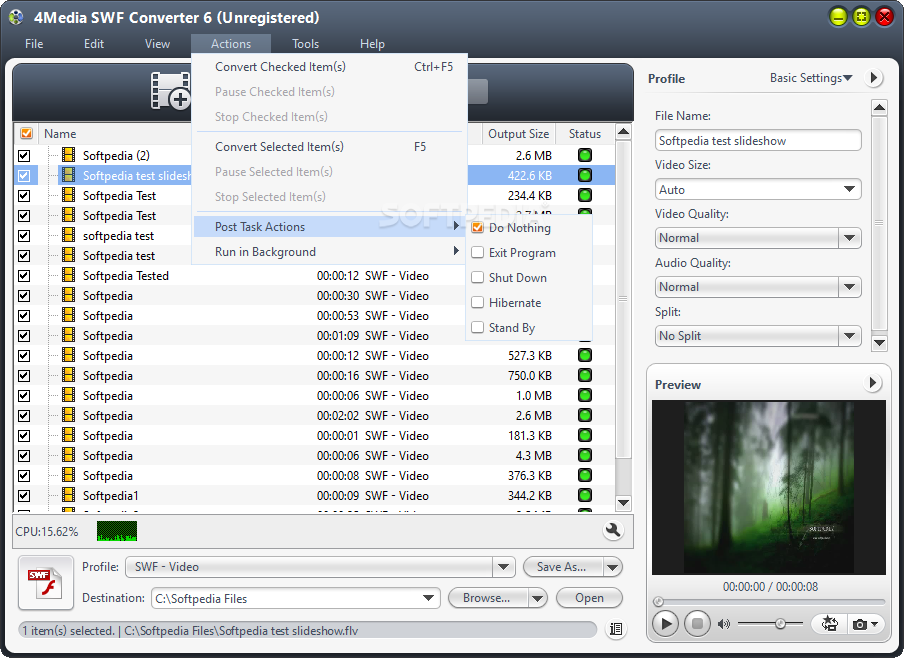Open the Split dropdown

pos(849,336)
